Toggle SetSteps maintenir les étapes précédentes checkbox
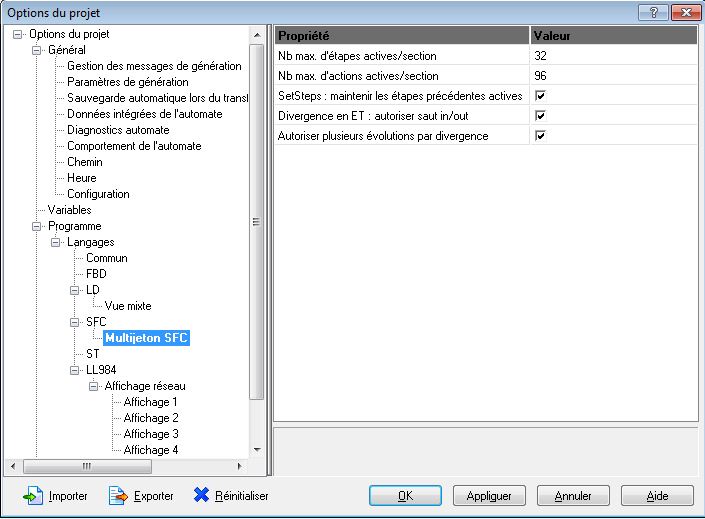Viewport: 705px width, 519px height. click(540, 96)
